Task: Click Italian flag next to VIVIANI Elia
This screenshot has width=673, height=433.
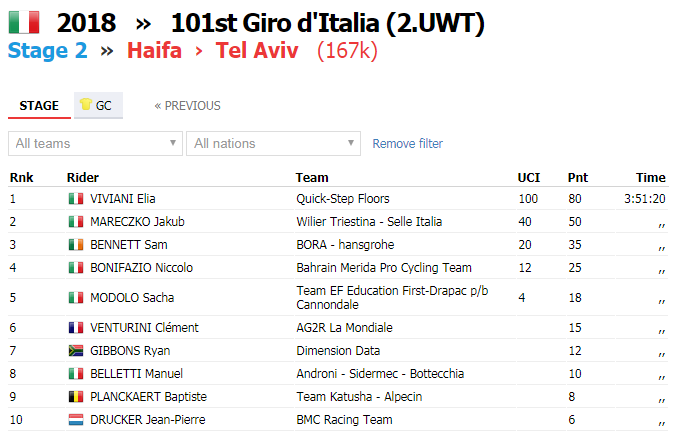Action: coord(76,199)
